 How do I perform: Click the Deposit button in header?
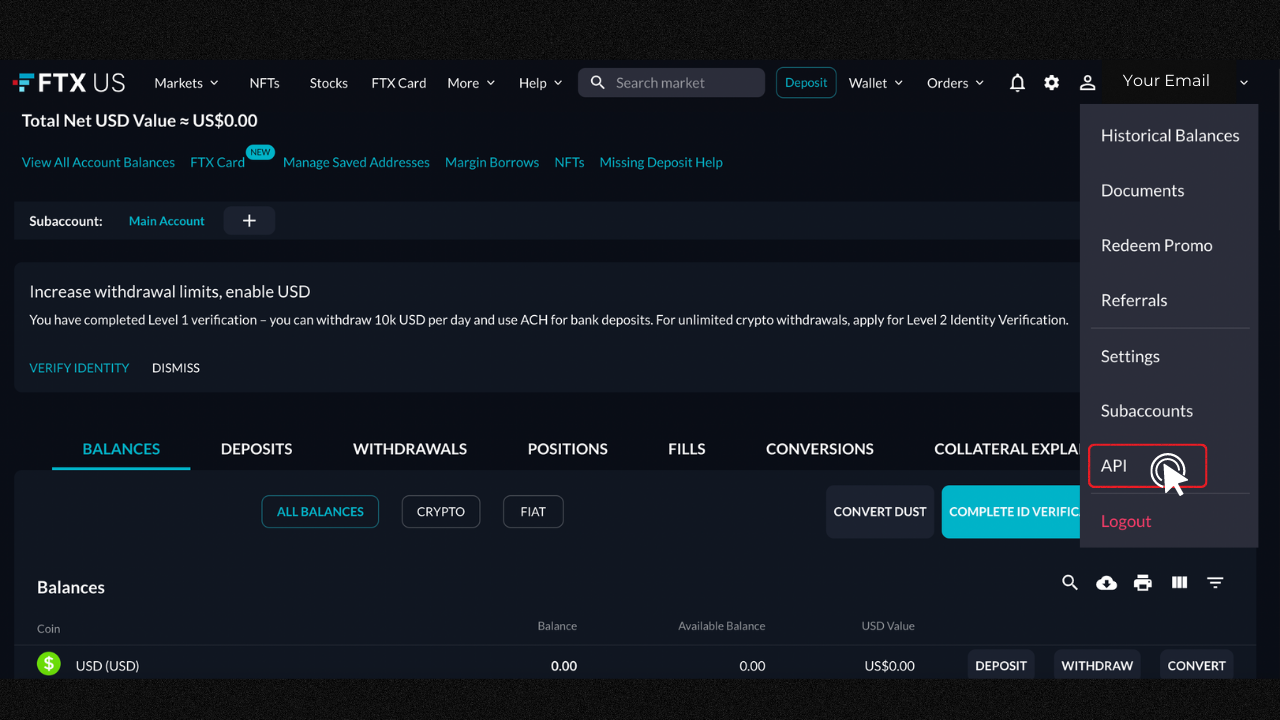(x=806, y=83)
